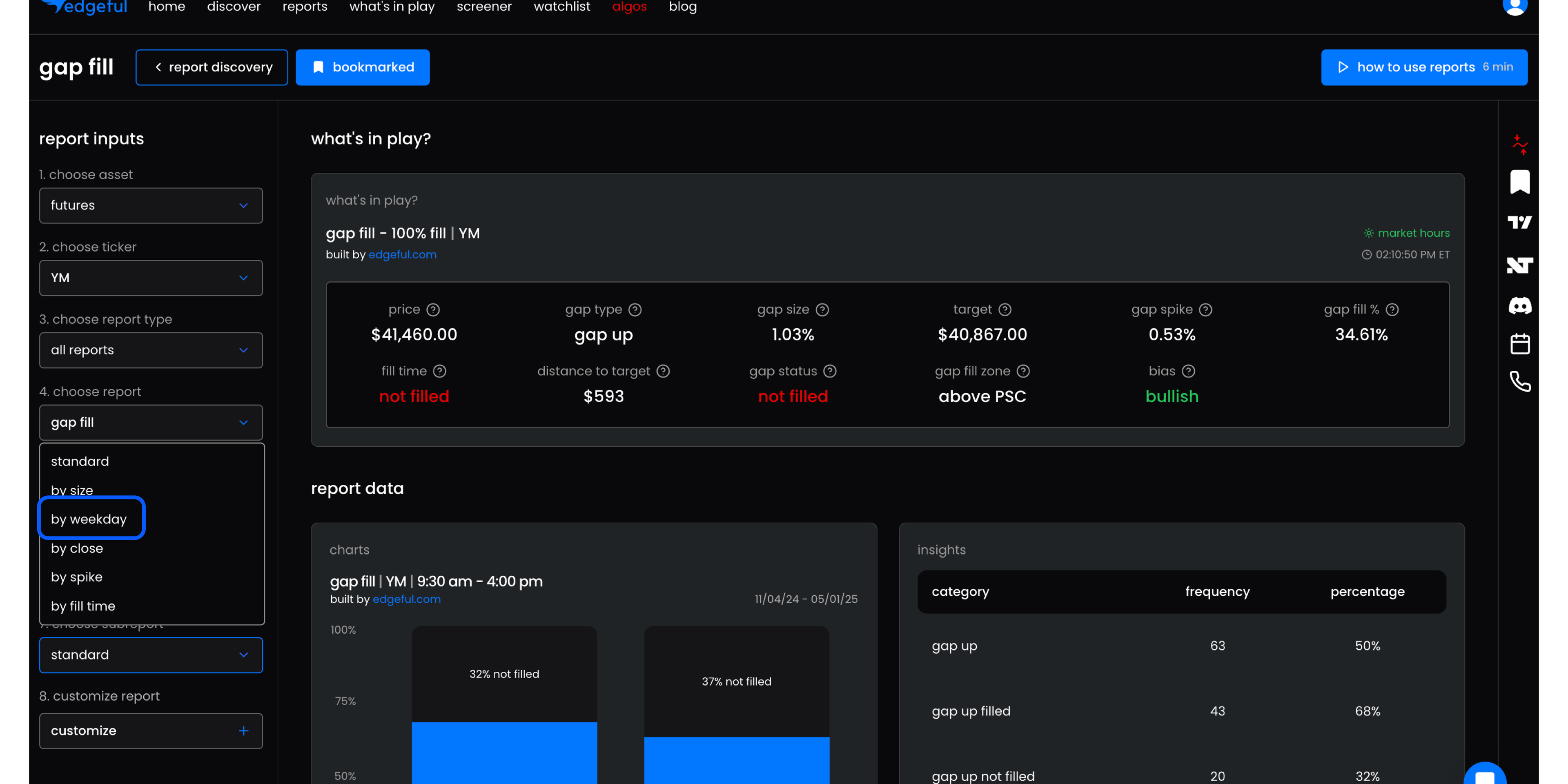Viewport: 1568px width, 784px height.
Task: Open the all reports type dropdown
Action: (151, 350)
